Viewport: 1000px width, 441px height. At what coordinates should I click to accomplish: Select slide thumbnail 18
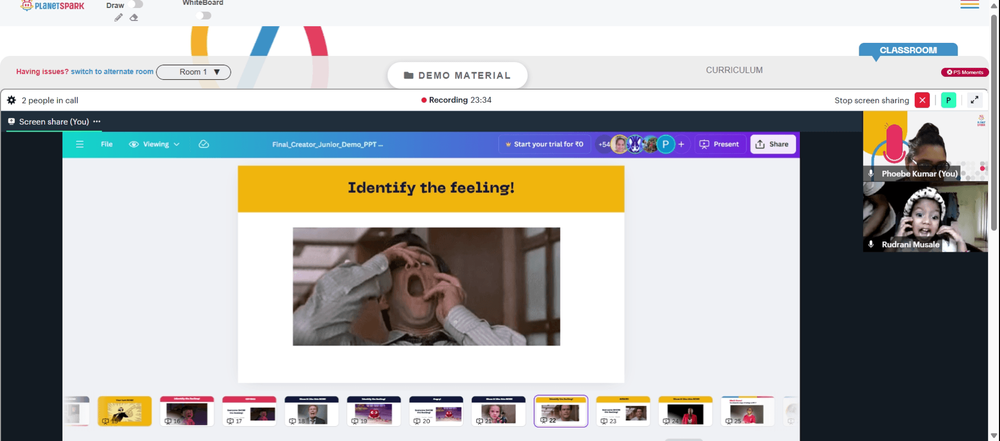click(311, 411)
